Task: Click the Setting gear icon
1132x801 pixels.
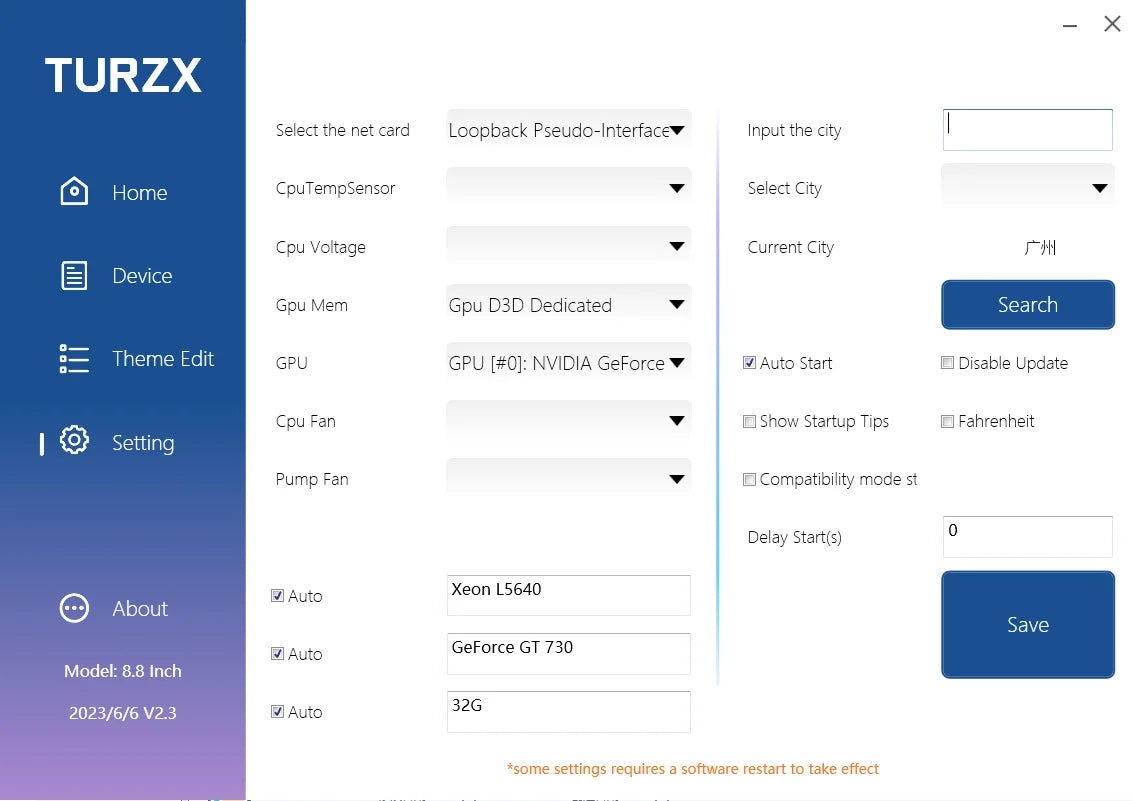Action: (x=74, y=441)
